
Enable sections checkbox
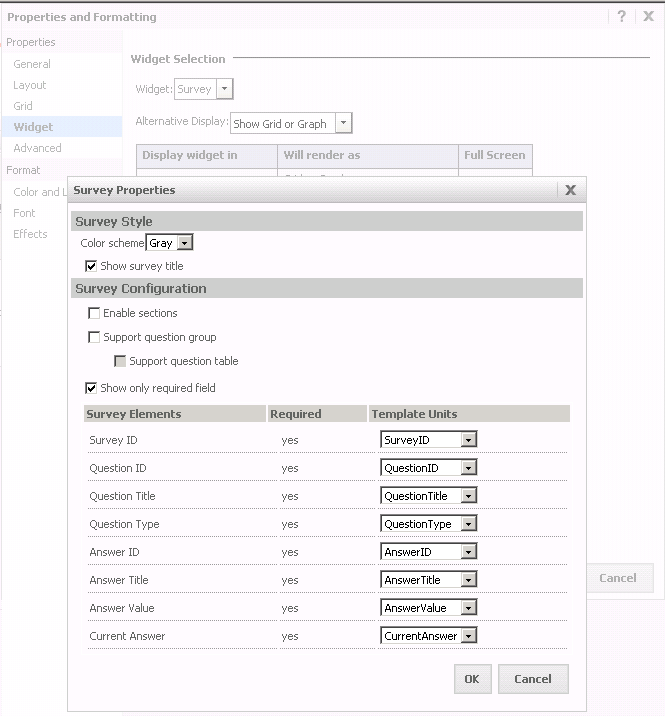(94, 313)
